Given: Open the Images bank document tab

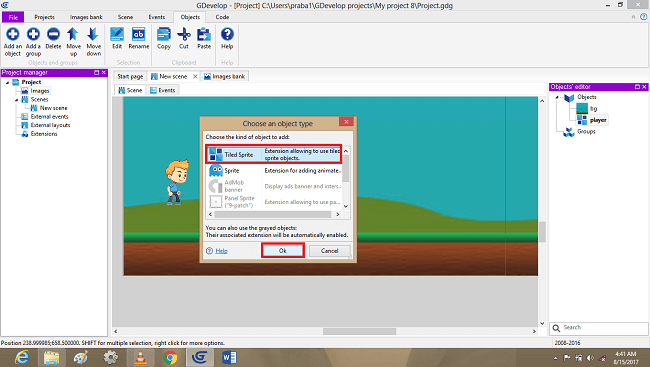Looking at the screenshot, I should tap(225, 76).
